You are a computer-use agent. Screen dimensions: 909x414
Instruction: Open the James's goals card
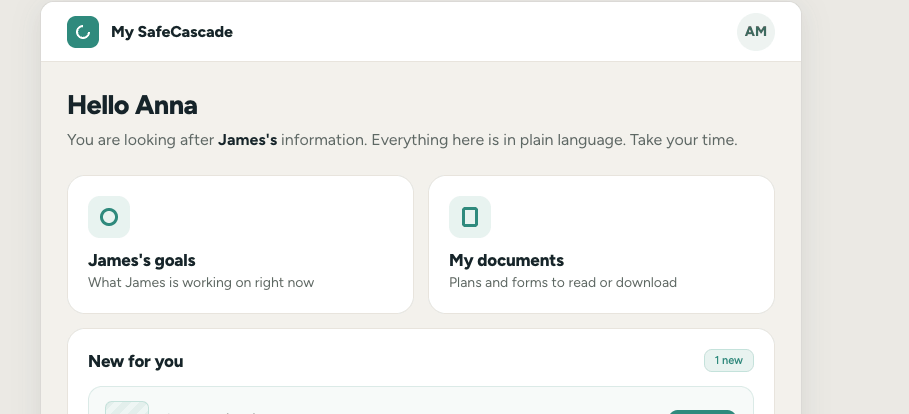(241, 244)
